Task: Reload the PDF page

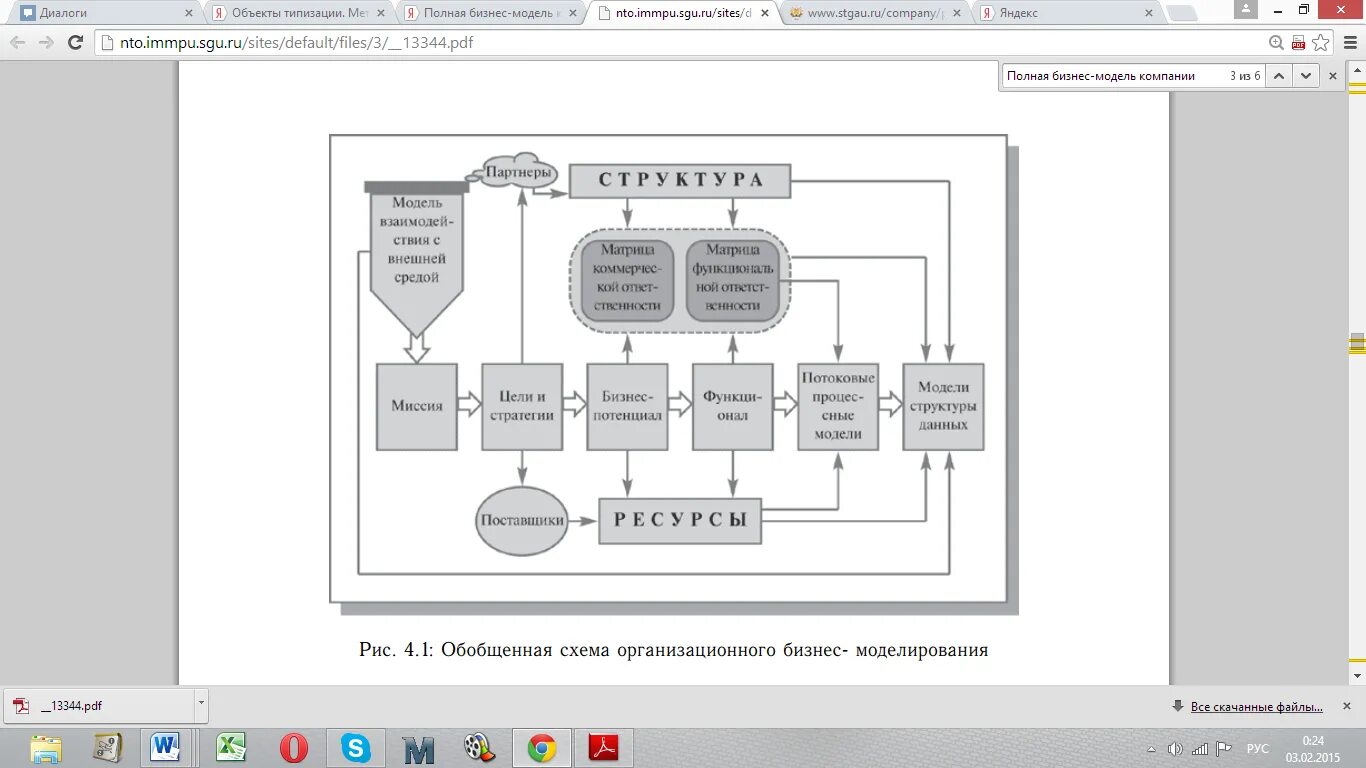Action: (75, 42)
